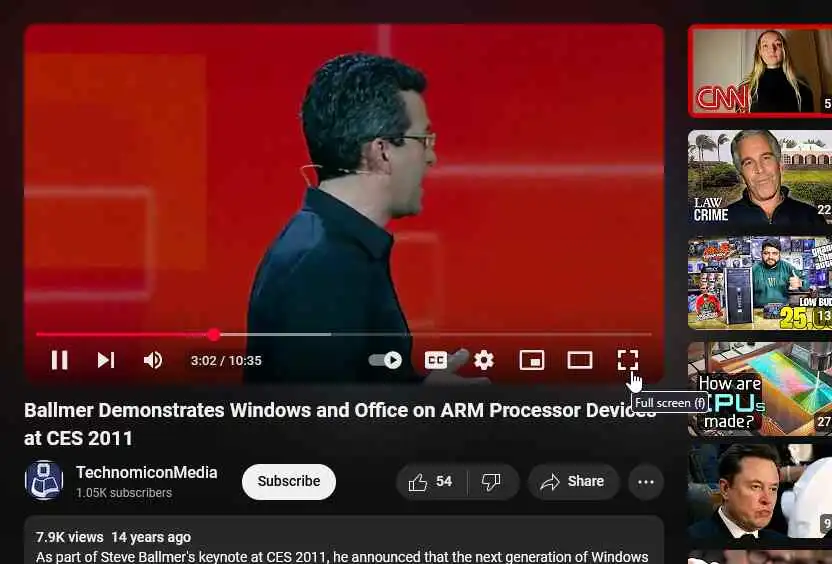Share this video

point(573,482)
